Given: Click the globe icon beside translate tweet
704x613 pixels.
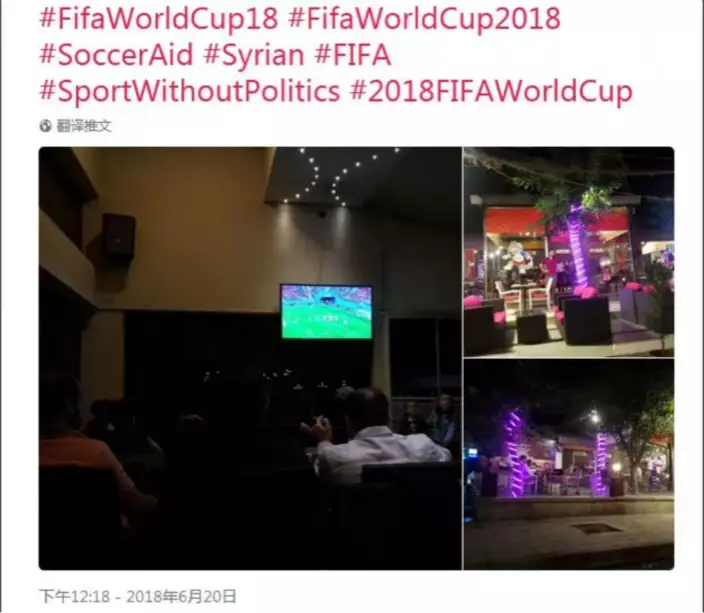Looking at the screenshot, I should coord(45,126).
